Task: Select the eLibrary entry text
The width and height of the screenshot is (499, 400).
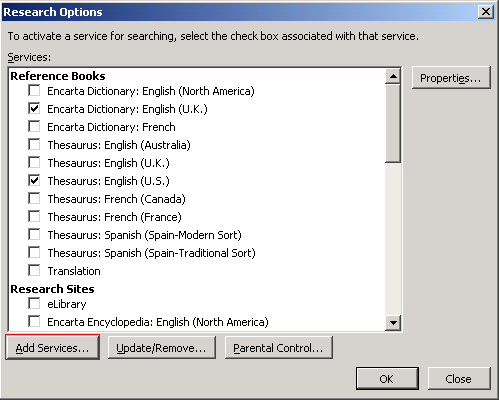Action: tap(67, 304)
